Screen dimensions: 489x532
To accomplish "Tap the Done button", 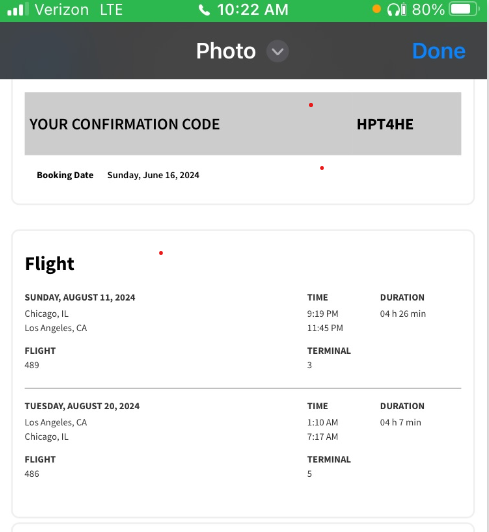I will coord(438,51).
